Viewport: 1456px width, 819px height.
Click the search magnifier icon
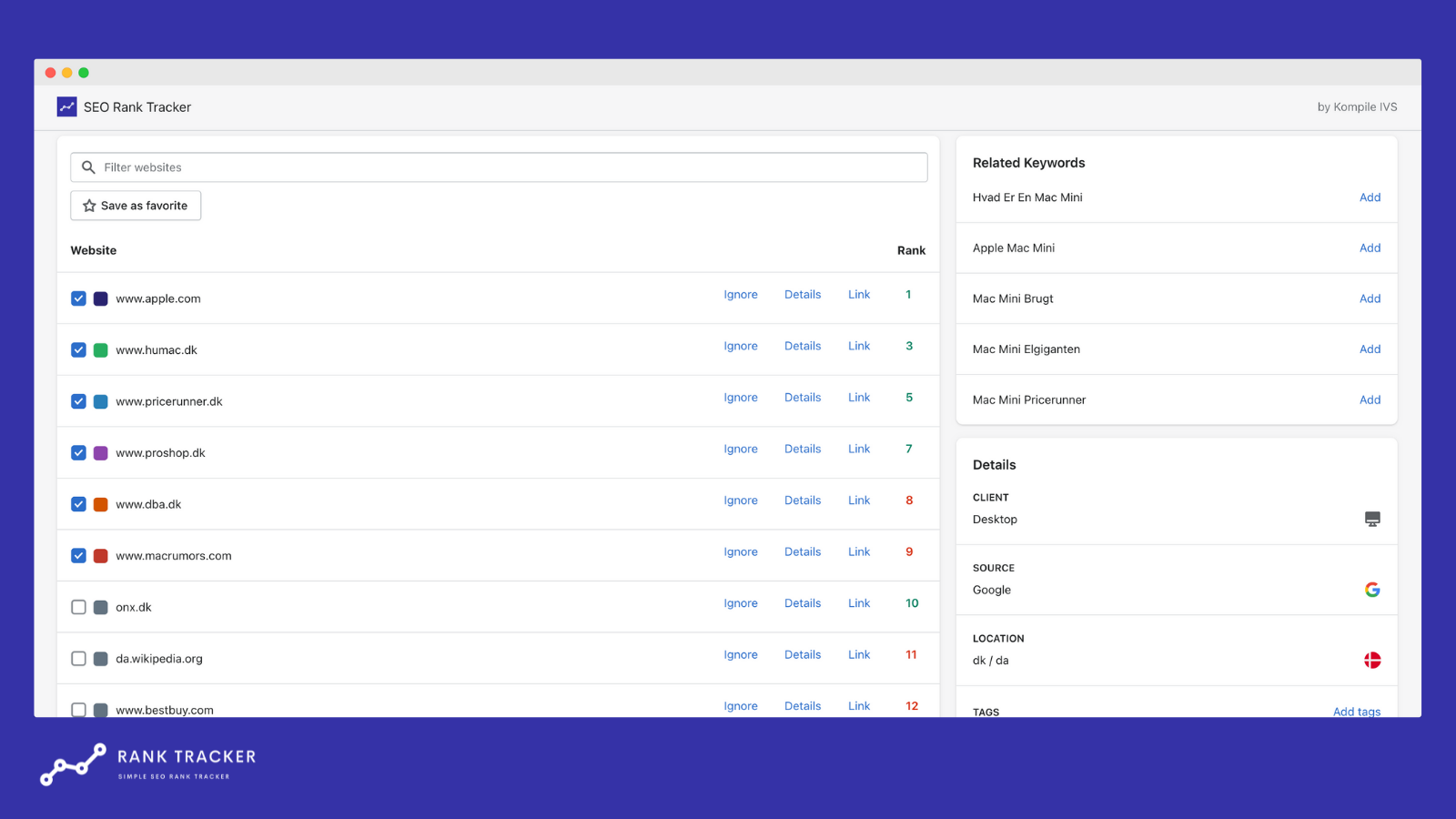pos(88,167)
